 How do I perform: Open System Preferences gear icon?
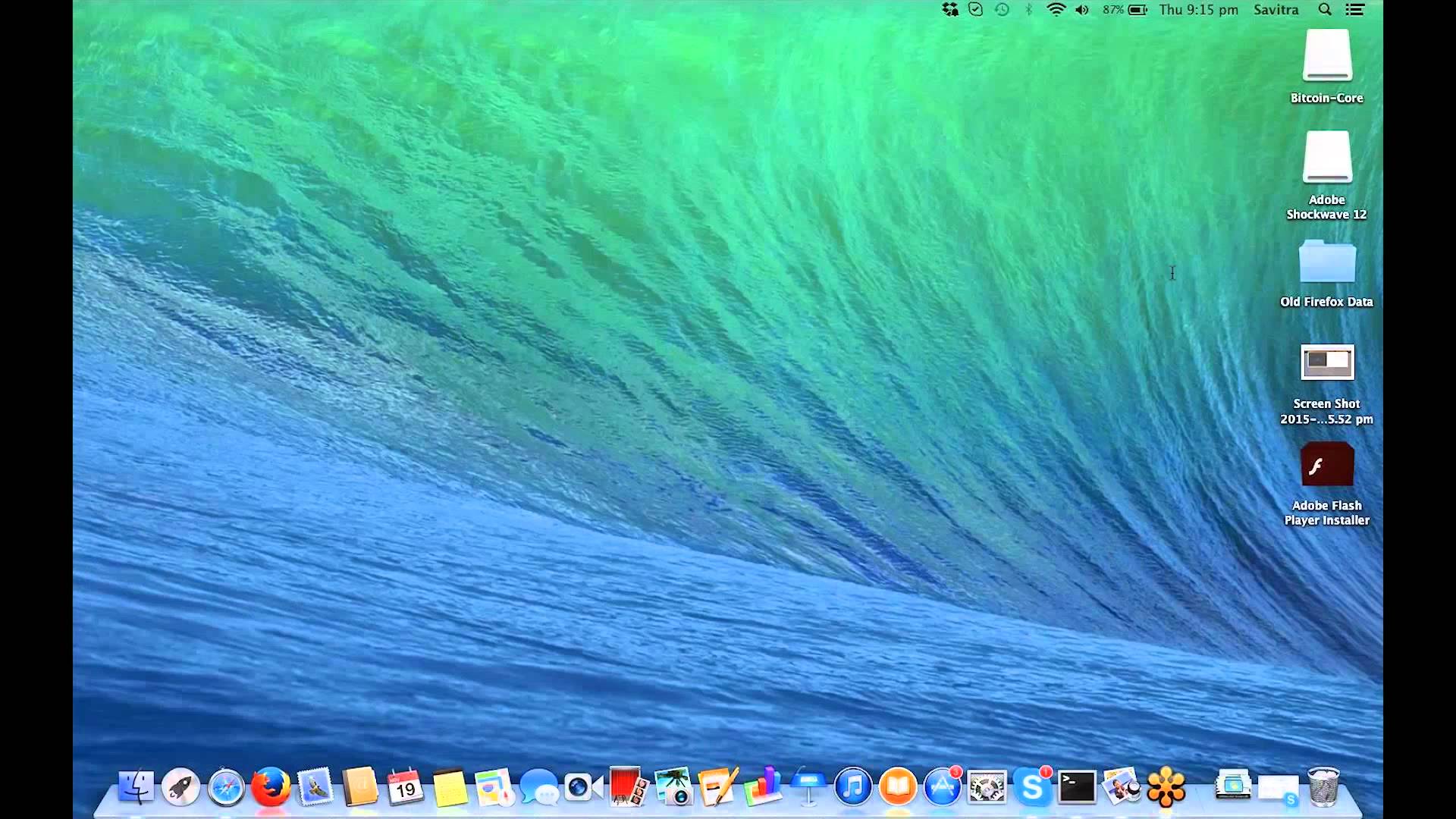pyautogui.click(x=987, y=787)
